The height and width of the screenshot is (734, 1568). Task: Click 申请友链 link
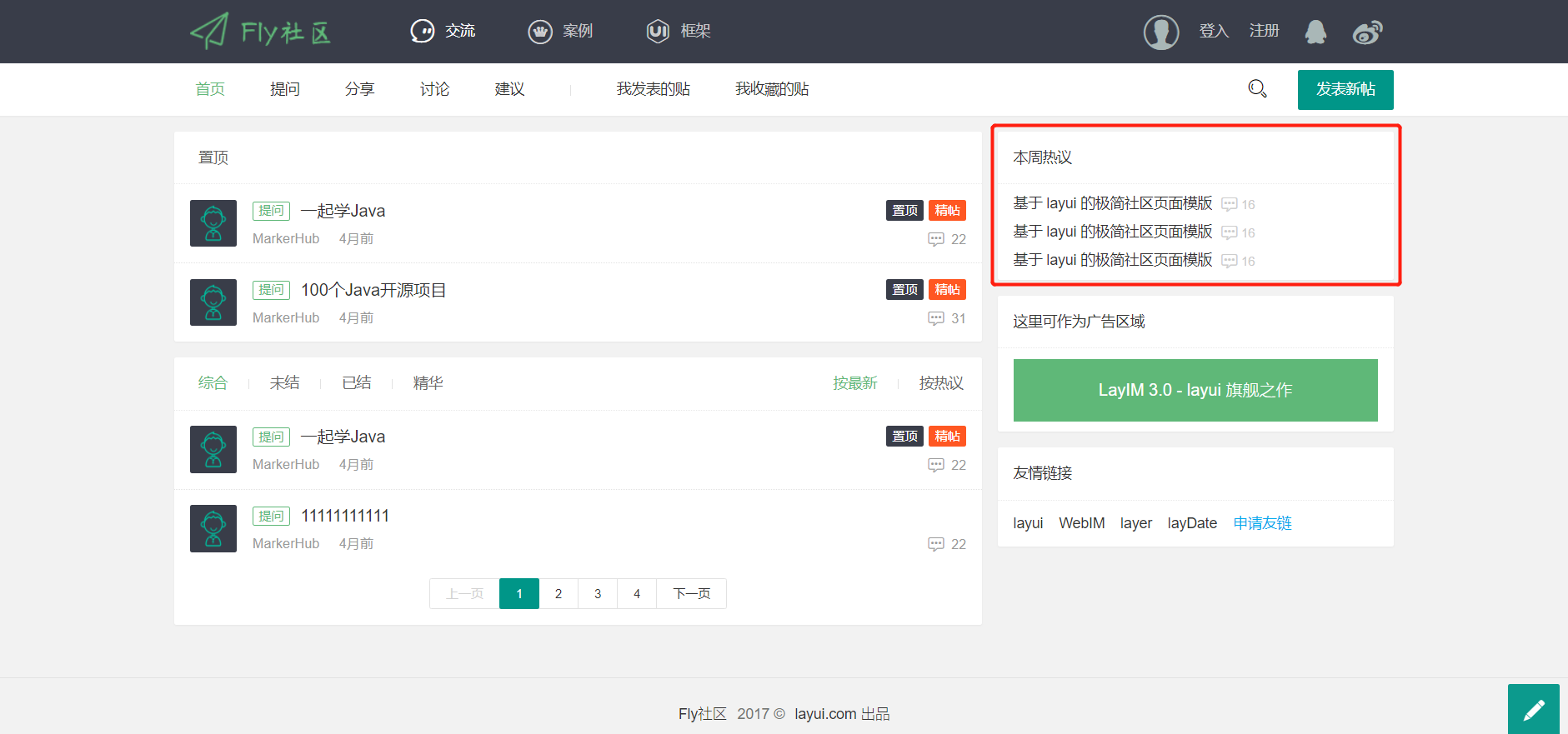click(1263, 523)
